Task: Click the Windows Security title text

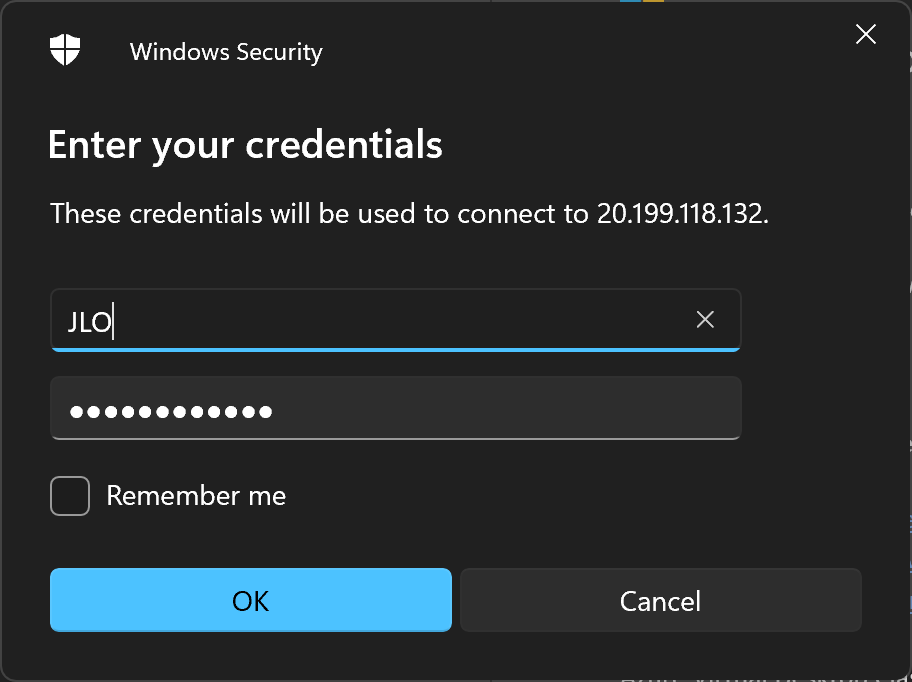Action: coord(226,52)
